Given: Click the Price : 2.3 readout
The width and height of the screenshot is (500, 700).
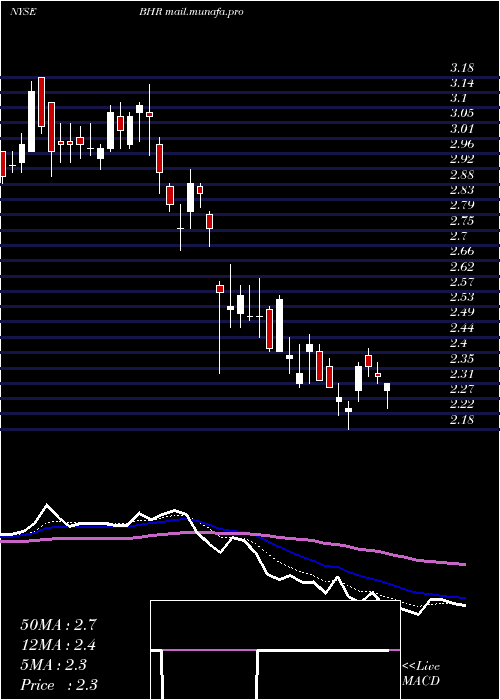Looking at the screenshot, I should (59, 685).
